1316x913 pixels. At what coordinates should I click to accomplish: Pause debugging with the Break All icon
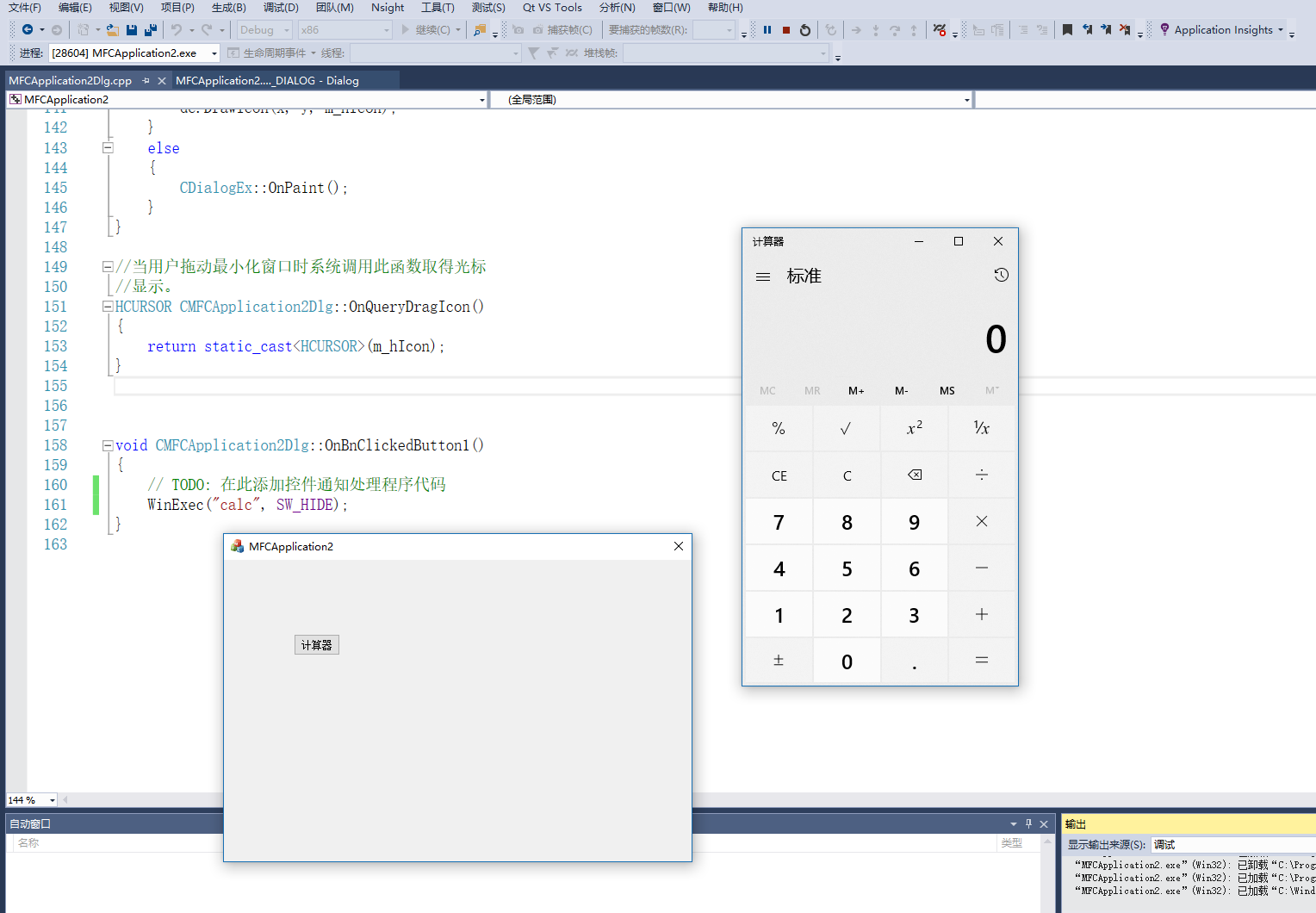(767, 29)
